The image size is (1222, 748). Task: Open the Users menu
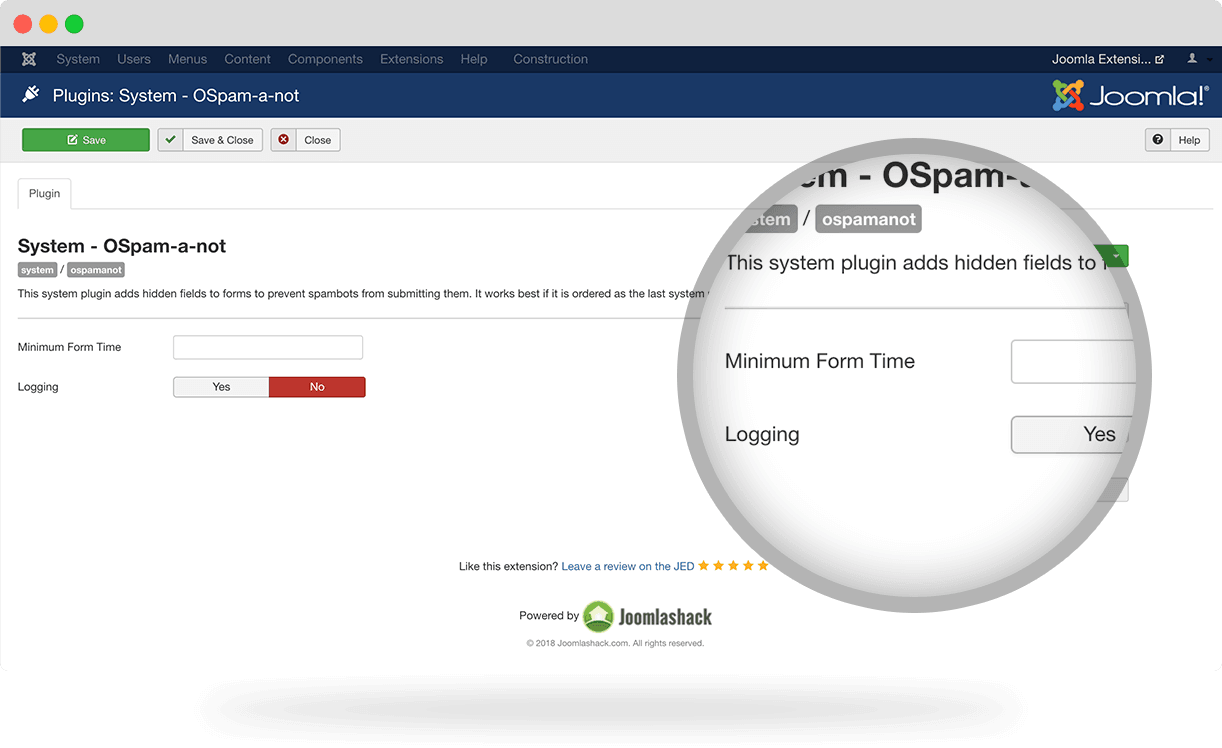(x=134, y=59)
